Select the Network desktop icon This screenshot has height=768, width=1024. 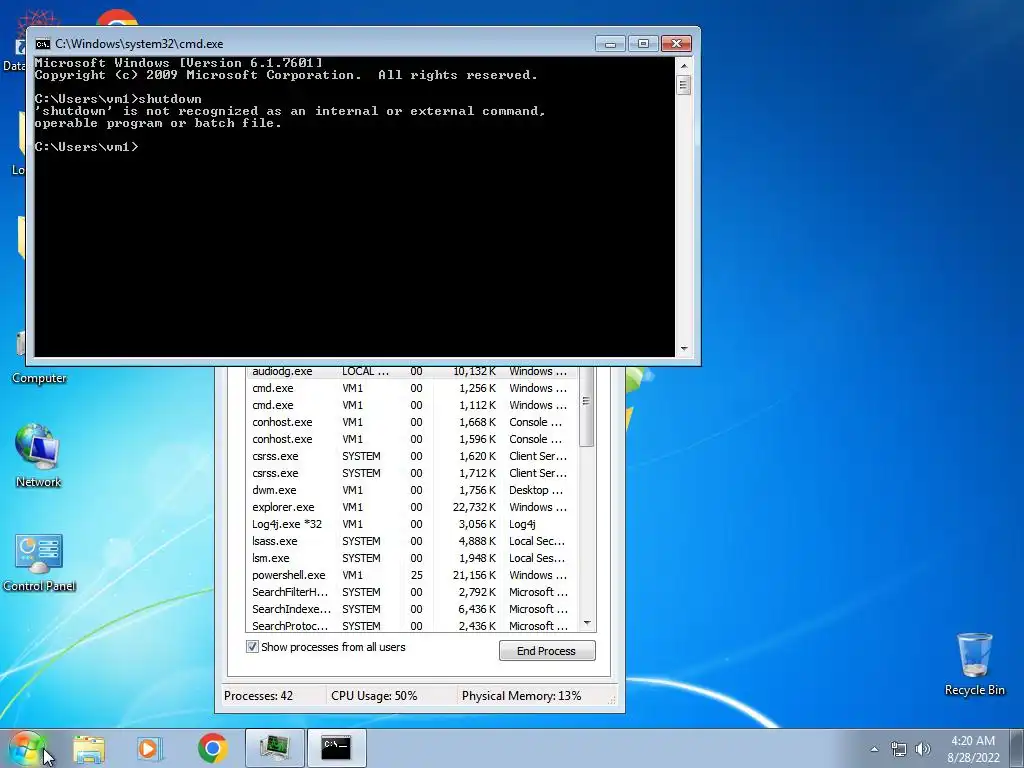(x=38, y=456)
